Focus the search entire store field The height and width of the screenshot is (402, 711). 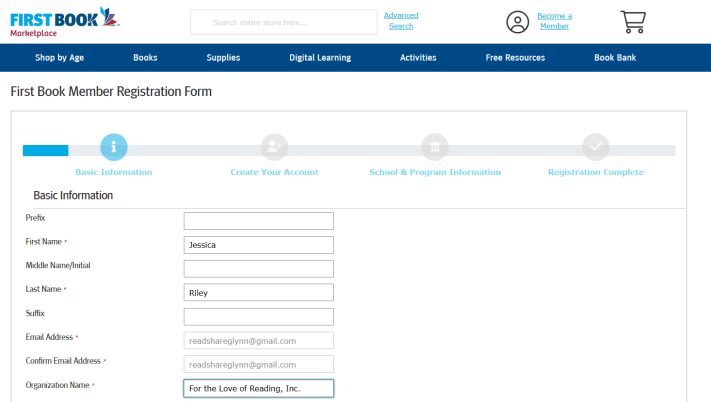coord(282,22)
